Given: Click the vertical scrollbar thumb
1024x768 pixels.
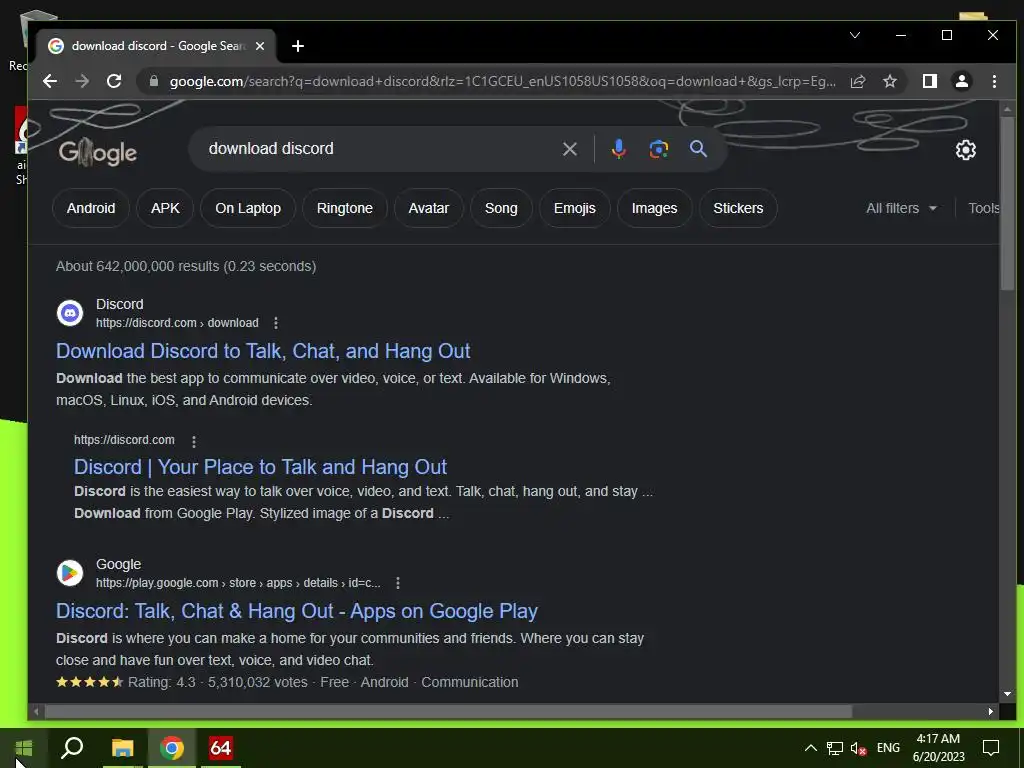Looking at the screenshot, I should tap(1007, 204).
